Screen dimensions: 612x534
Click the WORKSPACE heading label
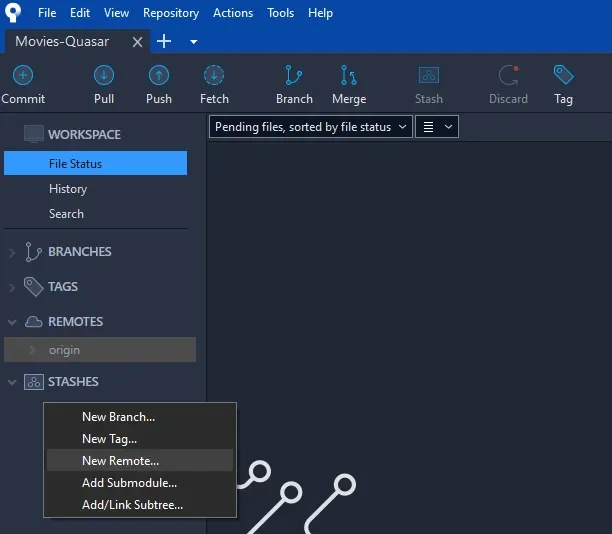coord(84,134)
